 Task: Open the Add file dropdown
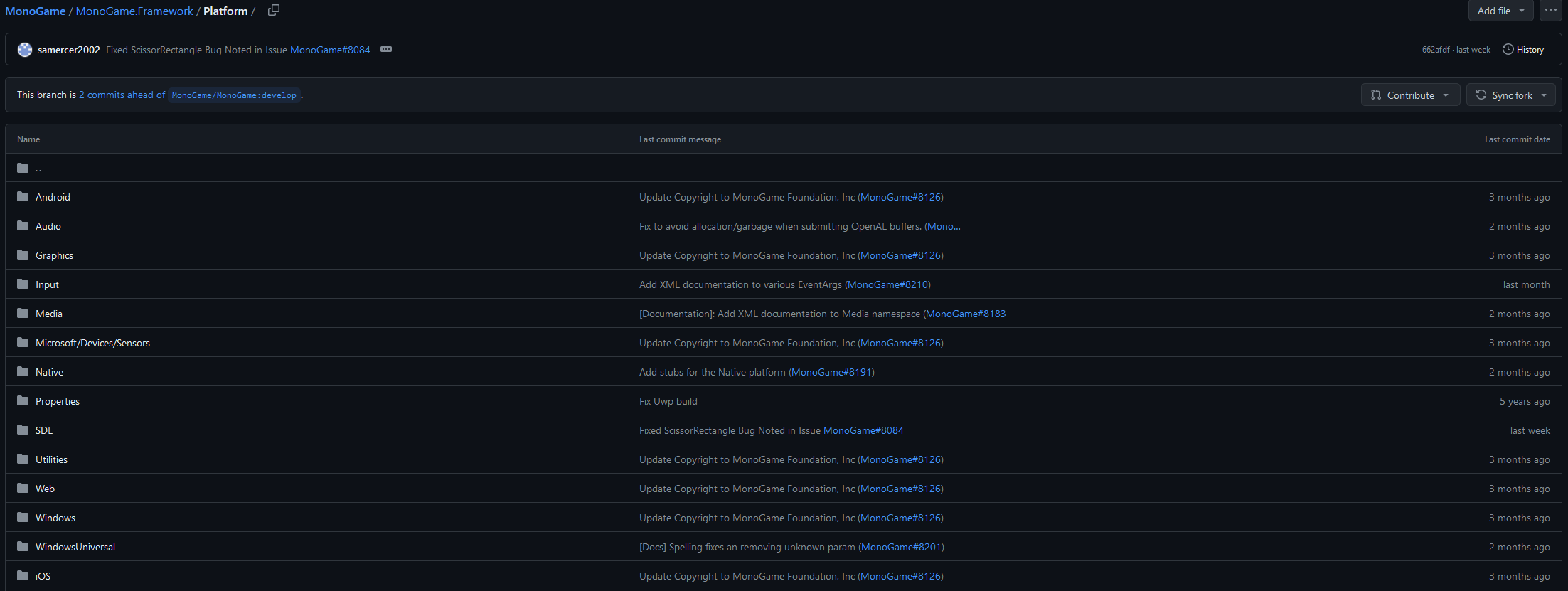tap(1501, 11)
